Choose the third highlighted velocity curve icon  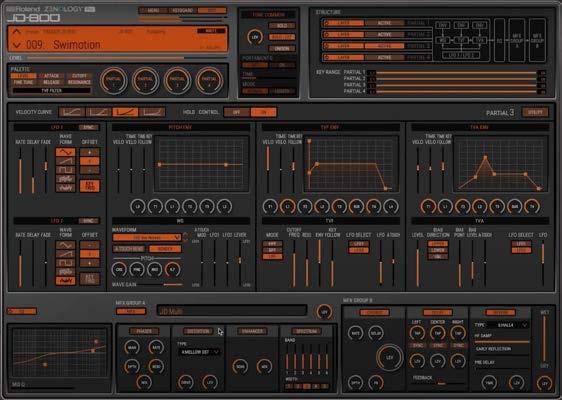pos(125,112)
